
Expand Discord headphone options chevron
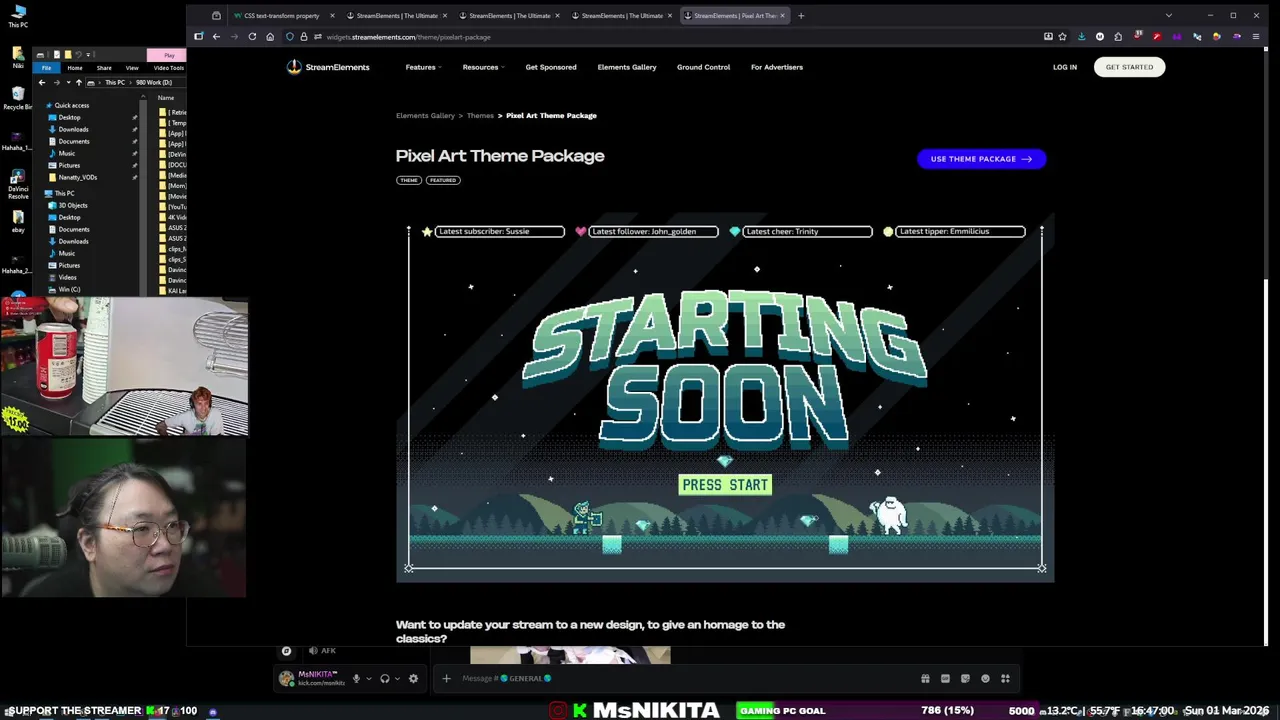[397, 678]
